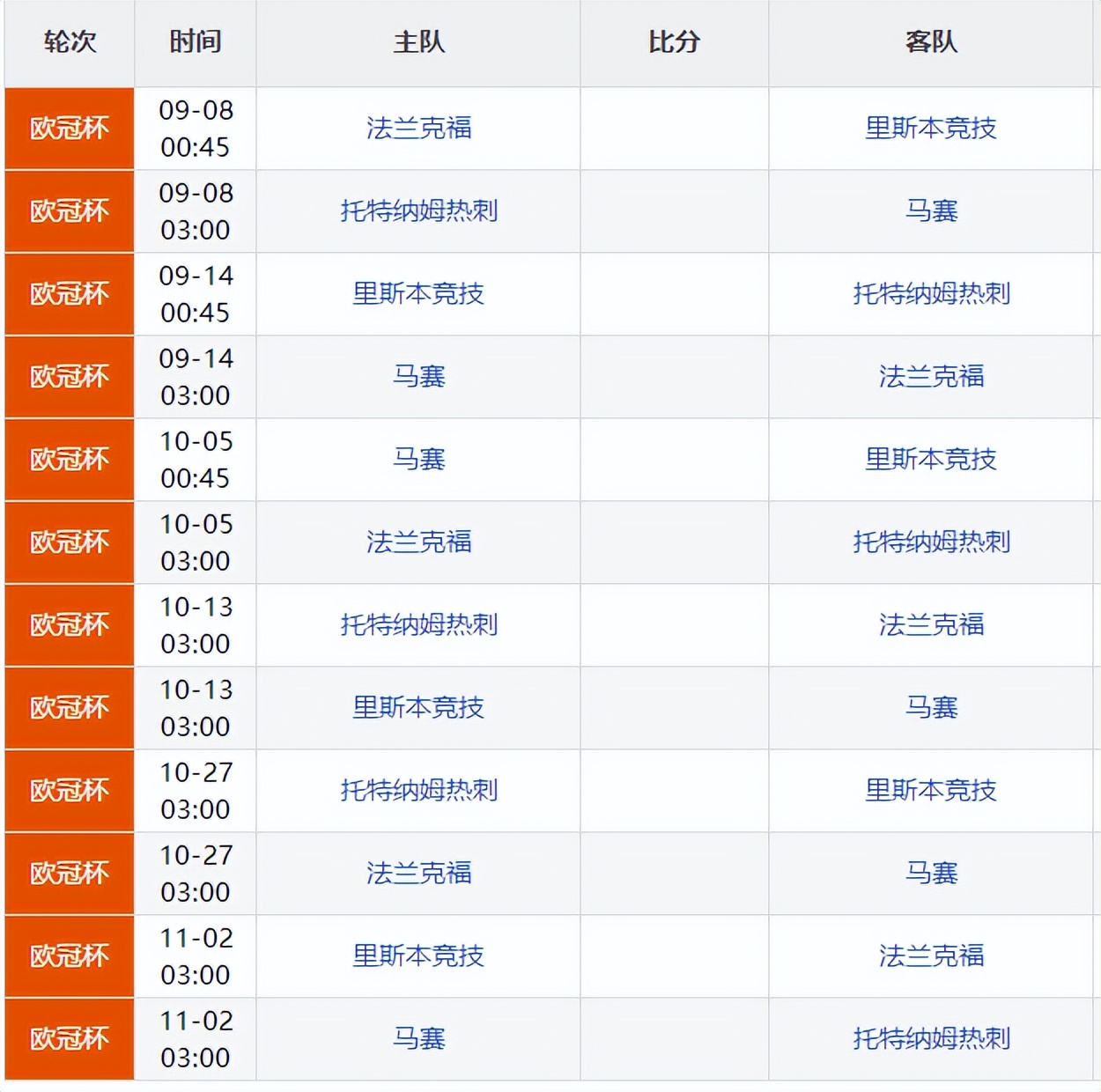Click 欧冠杯 label for 10-13 托特纳姆热刺 home match
Screen dimensions: 1101x1092
70,625
